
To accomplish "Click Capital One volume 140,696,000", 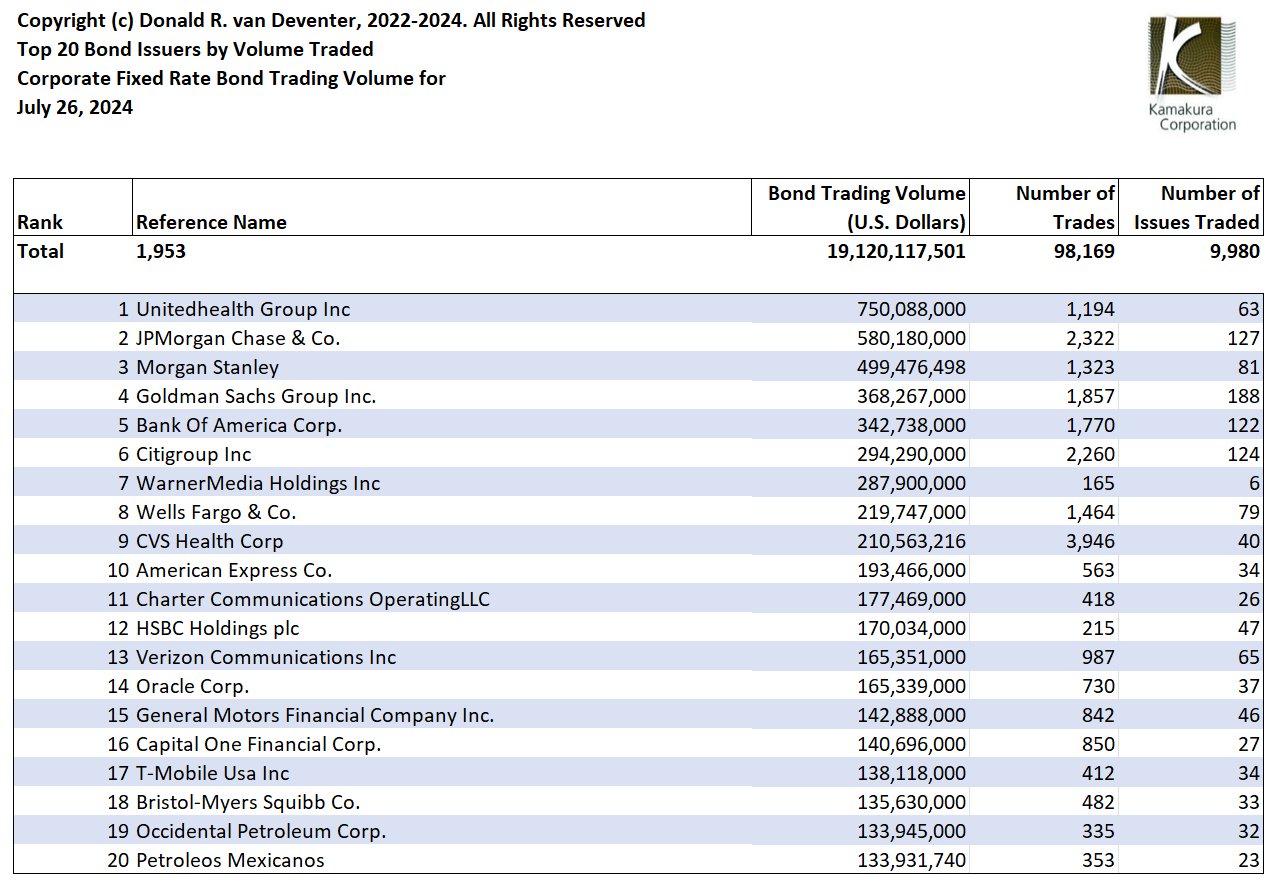I will [x=912, y=744].
